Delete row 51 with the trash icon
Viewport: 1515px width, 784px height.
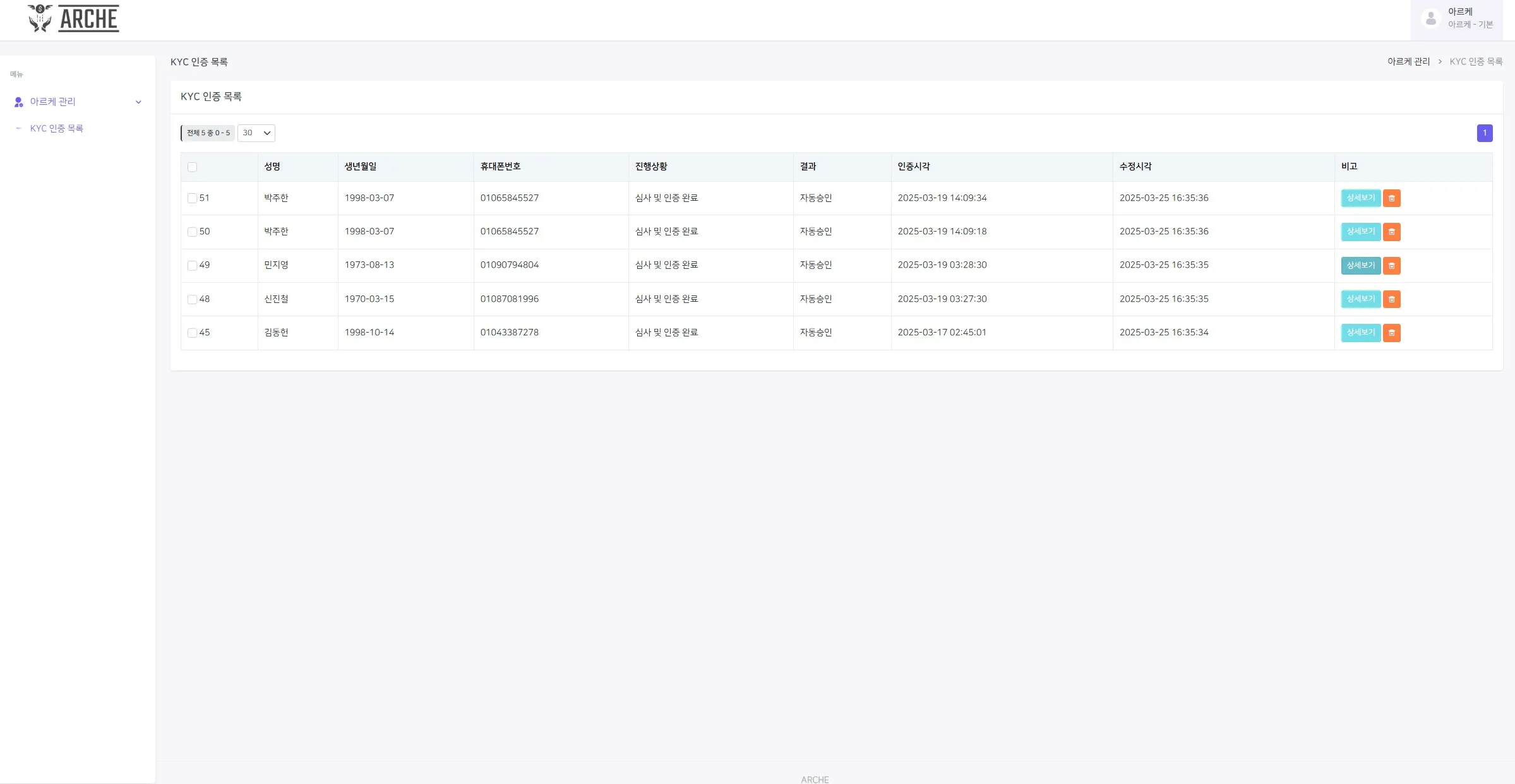(1391, 198)
